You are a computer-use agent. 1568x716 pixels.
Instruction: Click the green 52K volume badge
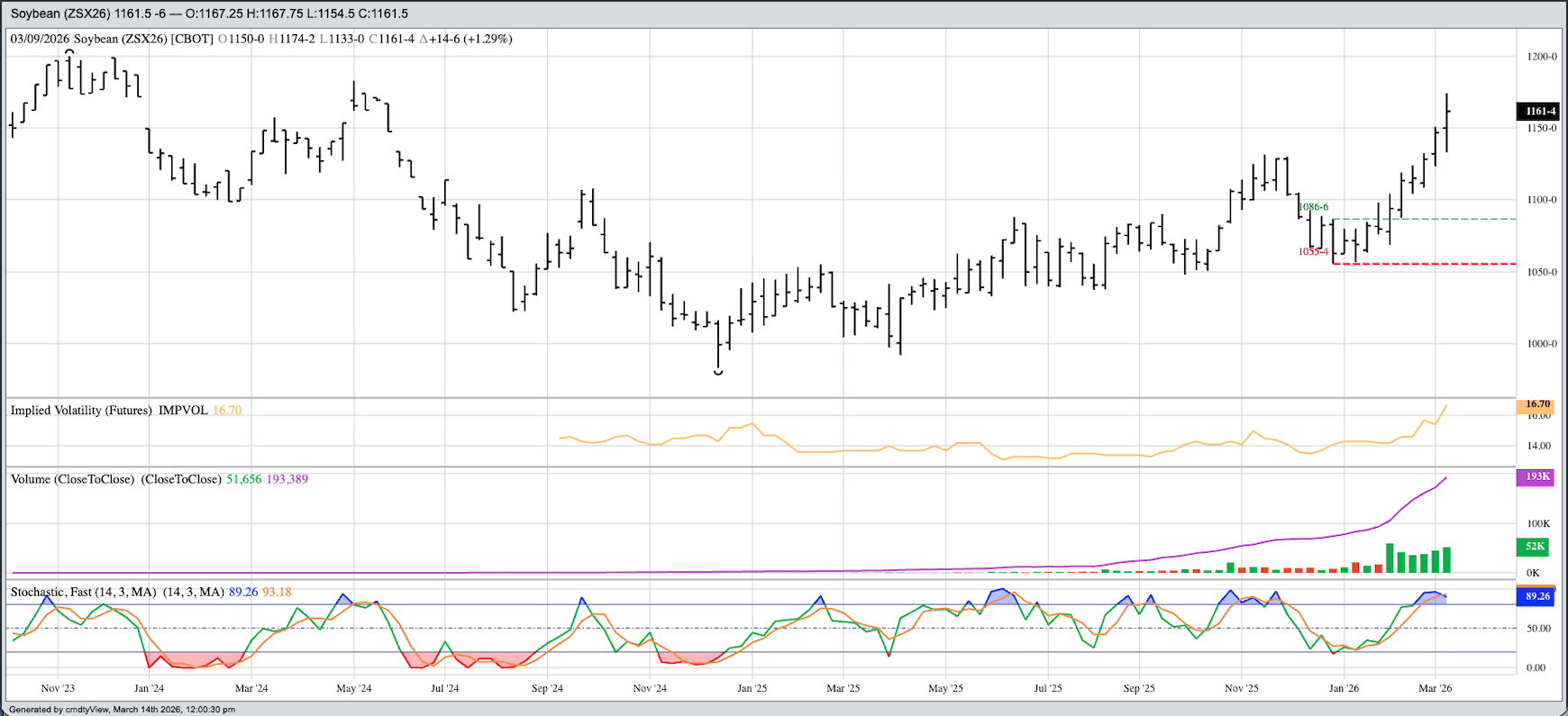(1536, 546)
